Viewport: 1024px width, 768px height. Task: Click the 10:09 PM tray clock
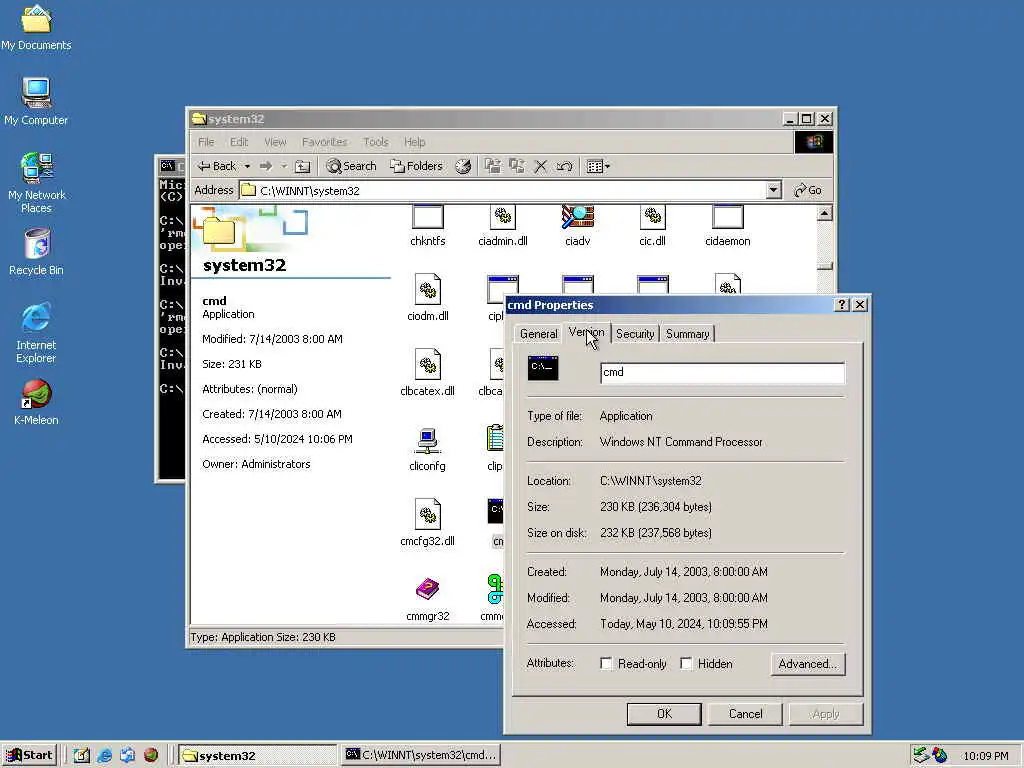[985, 756]
